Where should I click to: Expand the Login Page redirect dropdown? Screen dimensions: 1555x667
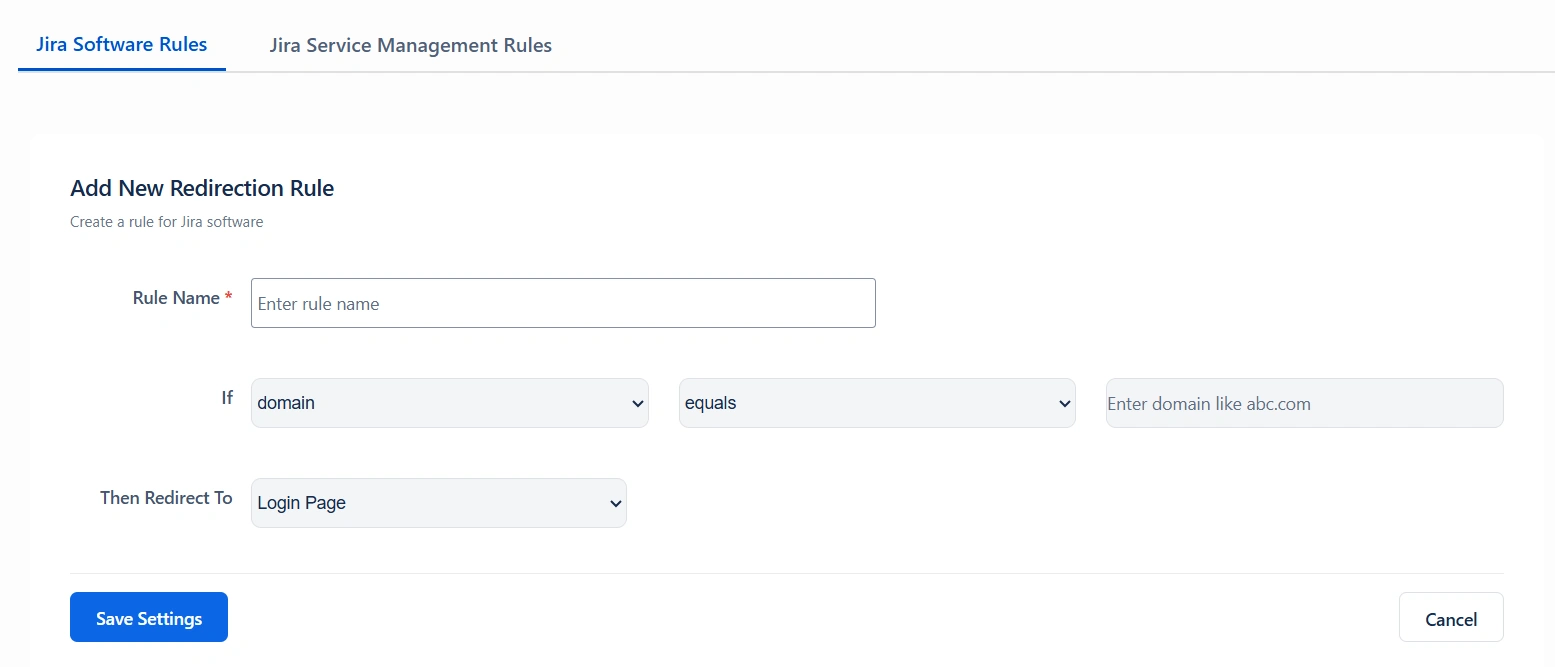click(x=438, y=503)
